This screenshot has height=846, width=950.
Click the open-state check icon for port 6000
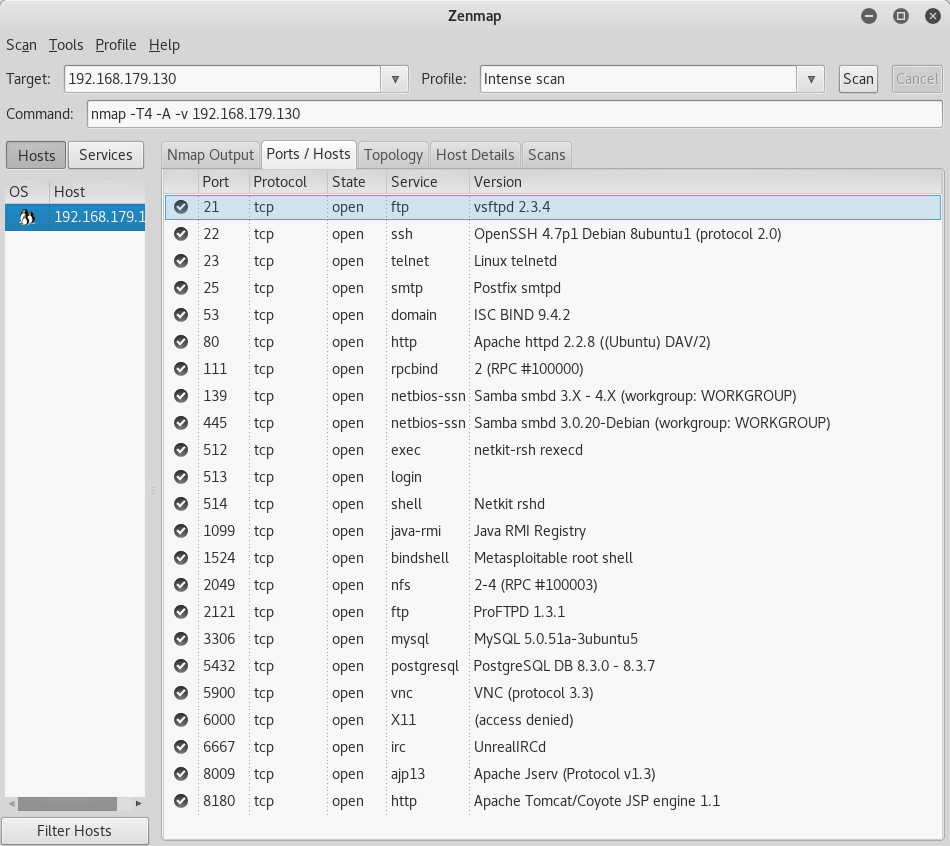click(x=181, y=719)
